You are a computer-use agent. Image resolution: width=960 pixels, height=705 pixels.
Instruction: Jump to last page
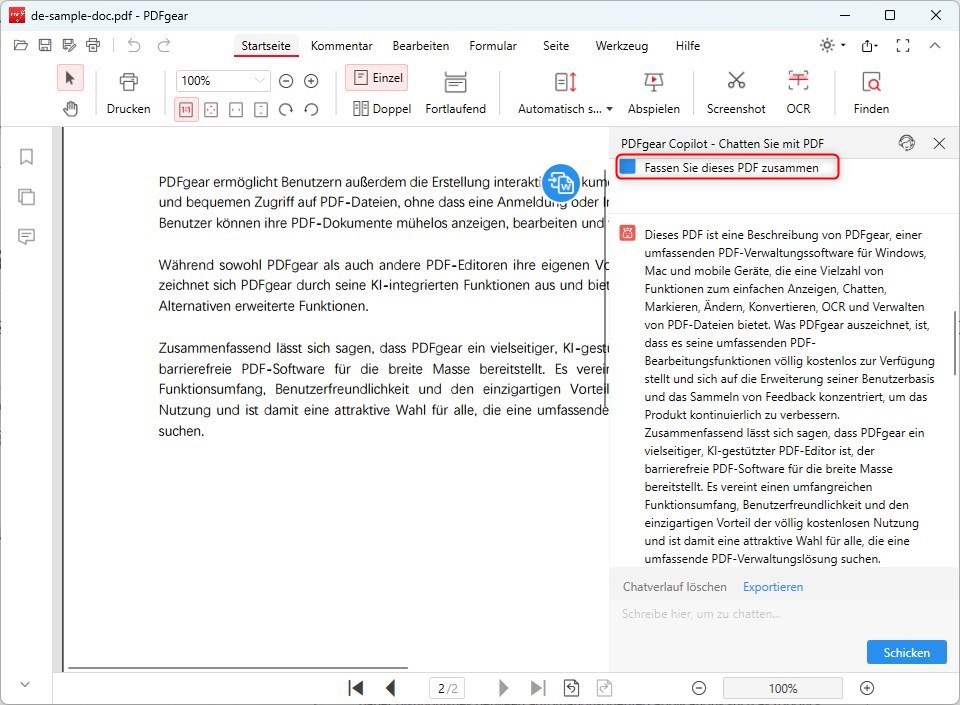(538, 688)
